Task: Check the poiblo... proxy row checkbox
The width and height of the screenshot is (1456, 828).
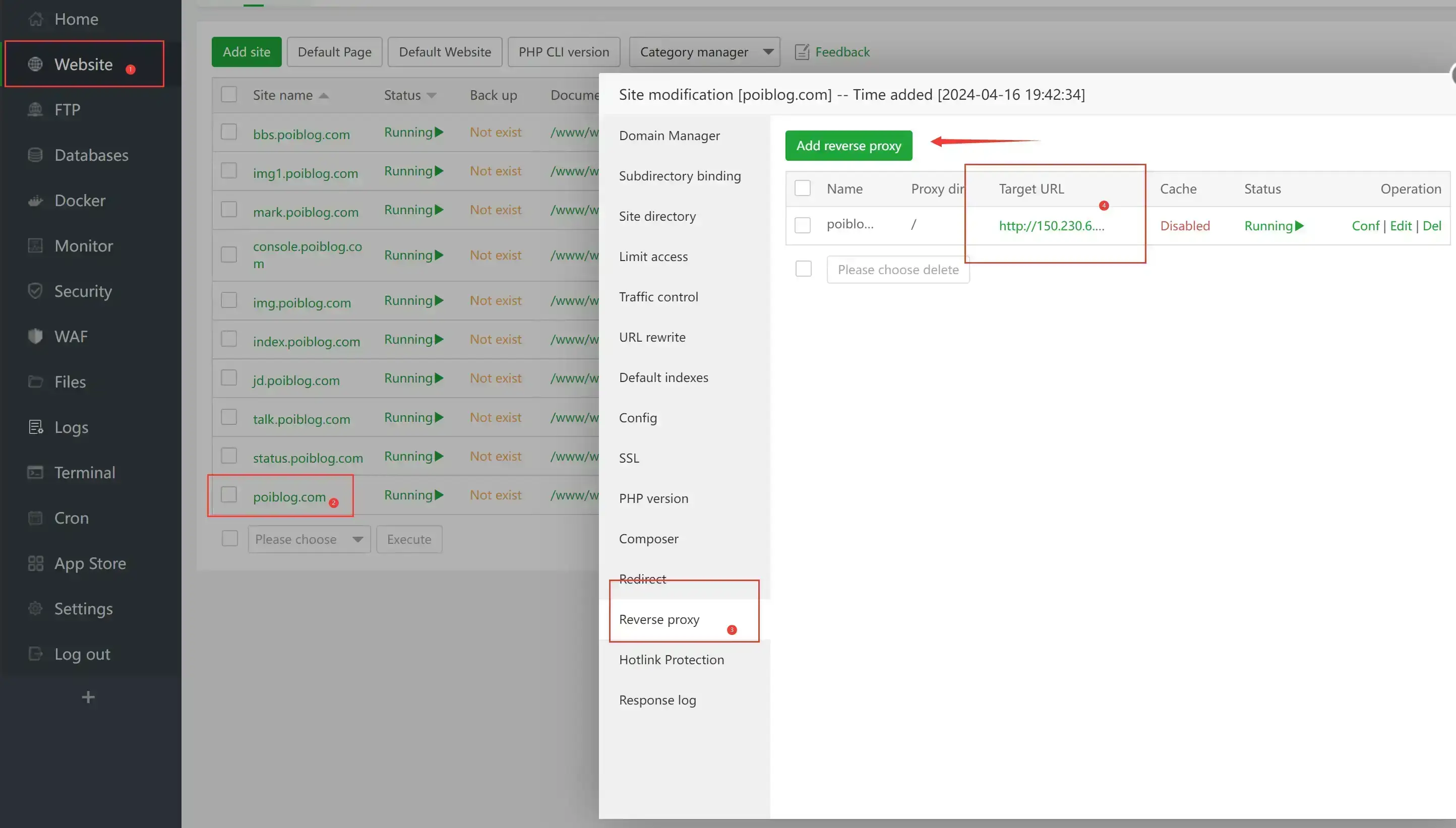Action: [803, 226]
